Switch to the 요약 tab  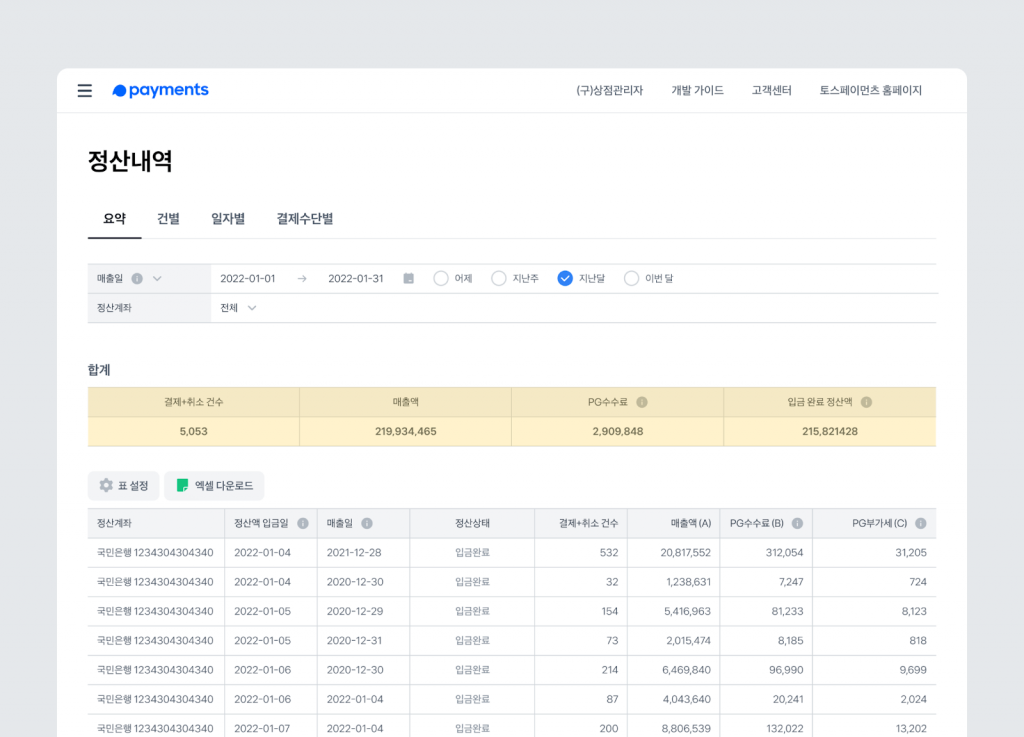pyautogui.click(x=114, y=219)
